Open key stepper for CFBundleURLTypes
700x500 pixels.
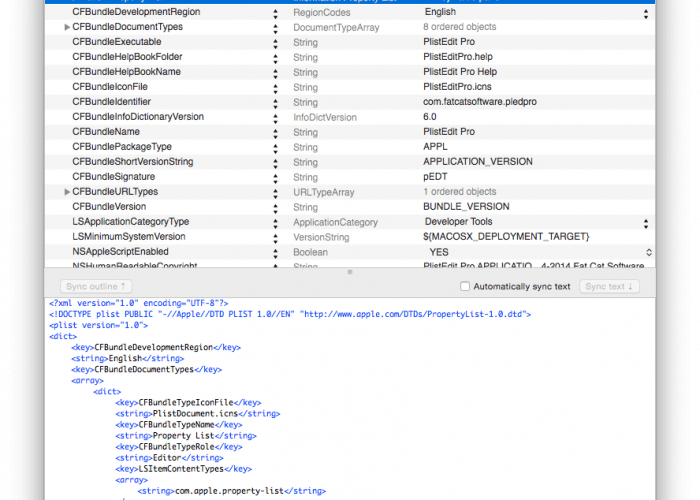point(275,194)
